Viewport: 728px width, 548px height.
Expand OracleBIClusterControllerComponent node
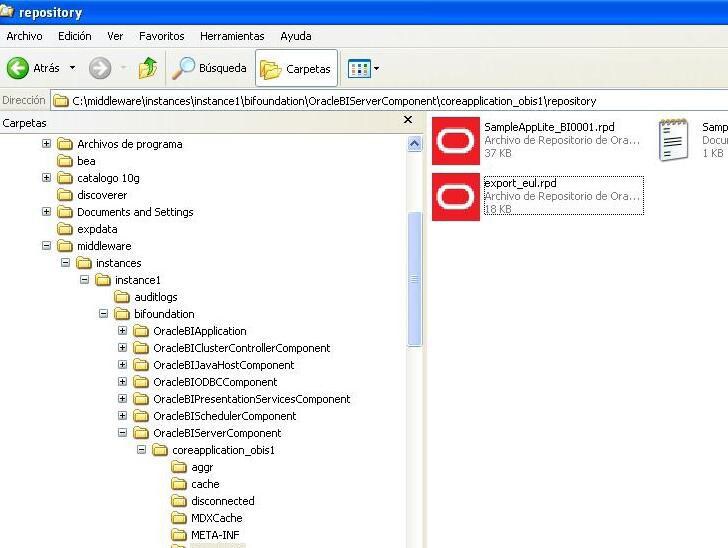click(x=123, y=348)
